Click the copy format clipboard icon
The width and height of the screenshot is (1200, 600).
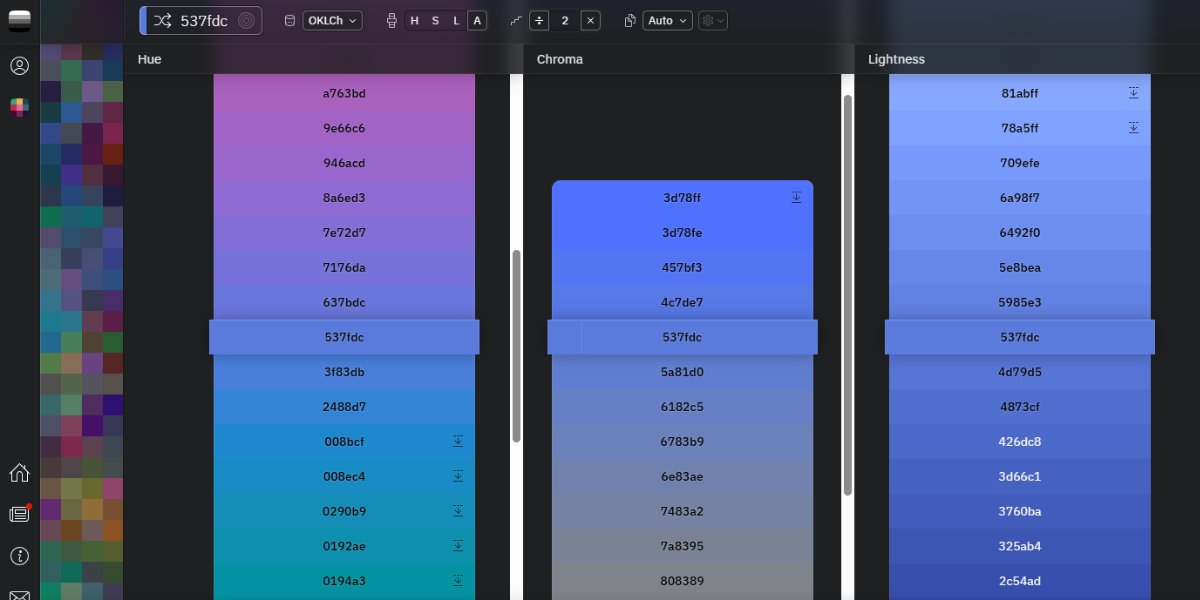(630, 20)
